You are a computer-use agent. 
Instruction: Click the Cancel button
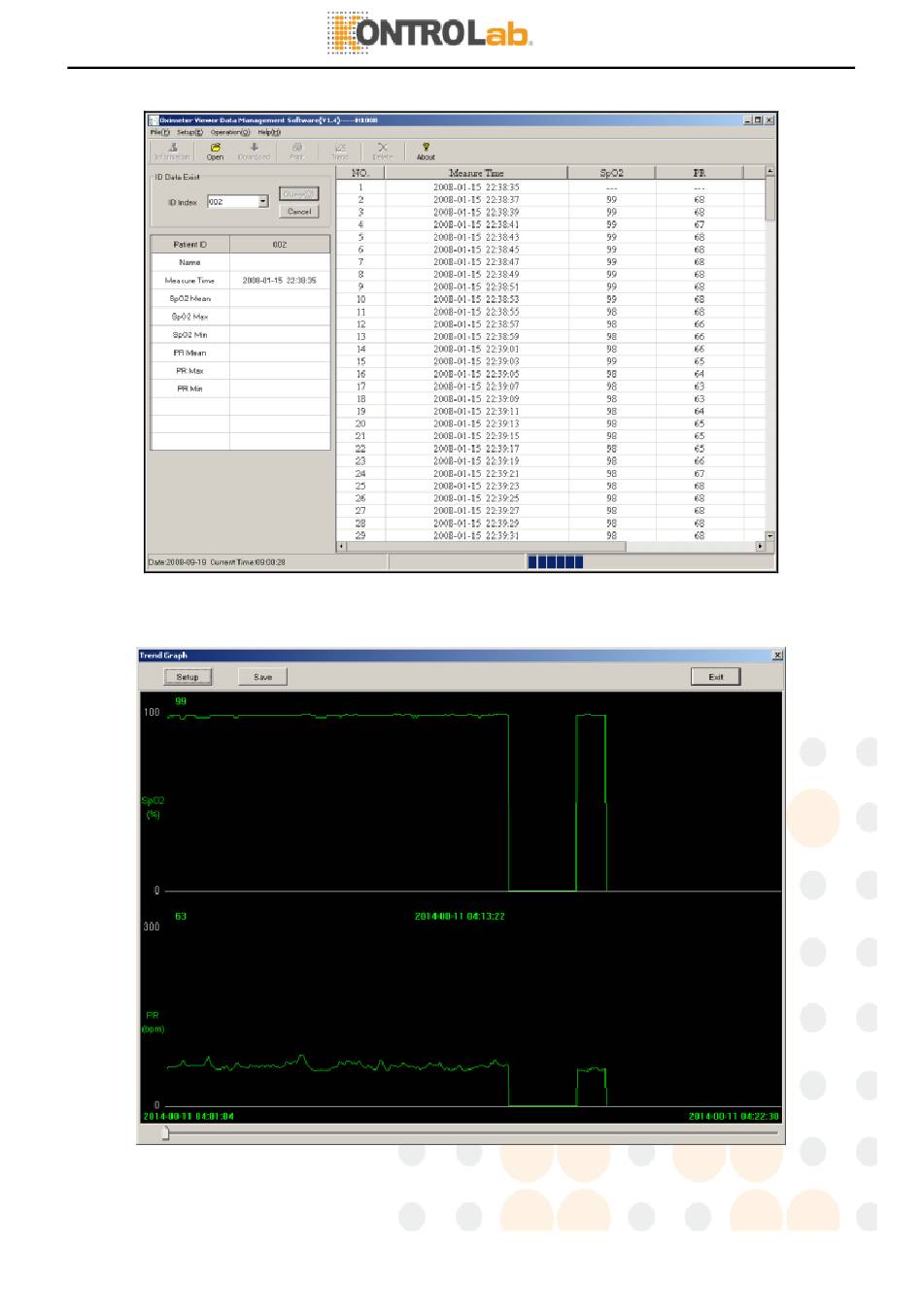click(x=298, y=212)
